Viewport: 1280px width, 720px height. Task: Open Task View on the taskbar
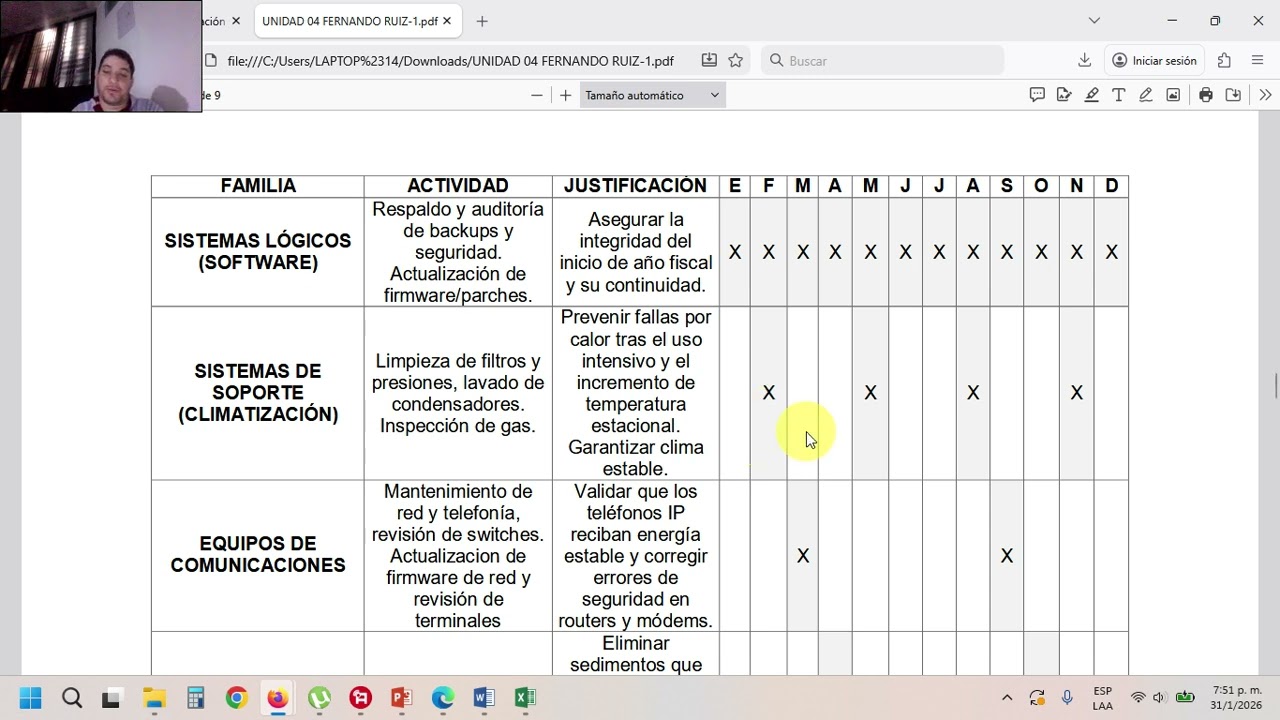112,697
